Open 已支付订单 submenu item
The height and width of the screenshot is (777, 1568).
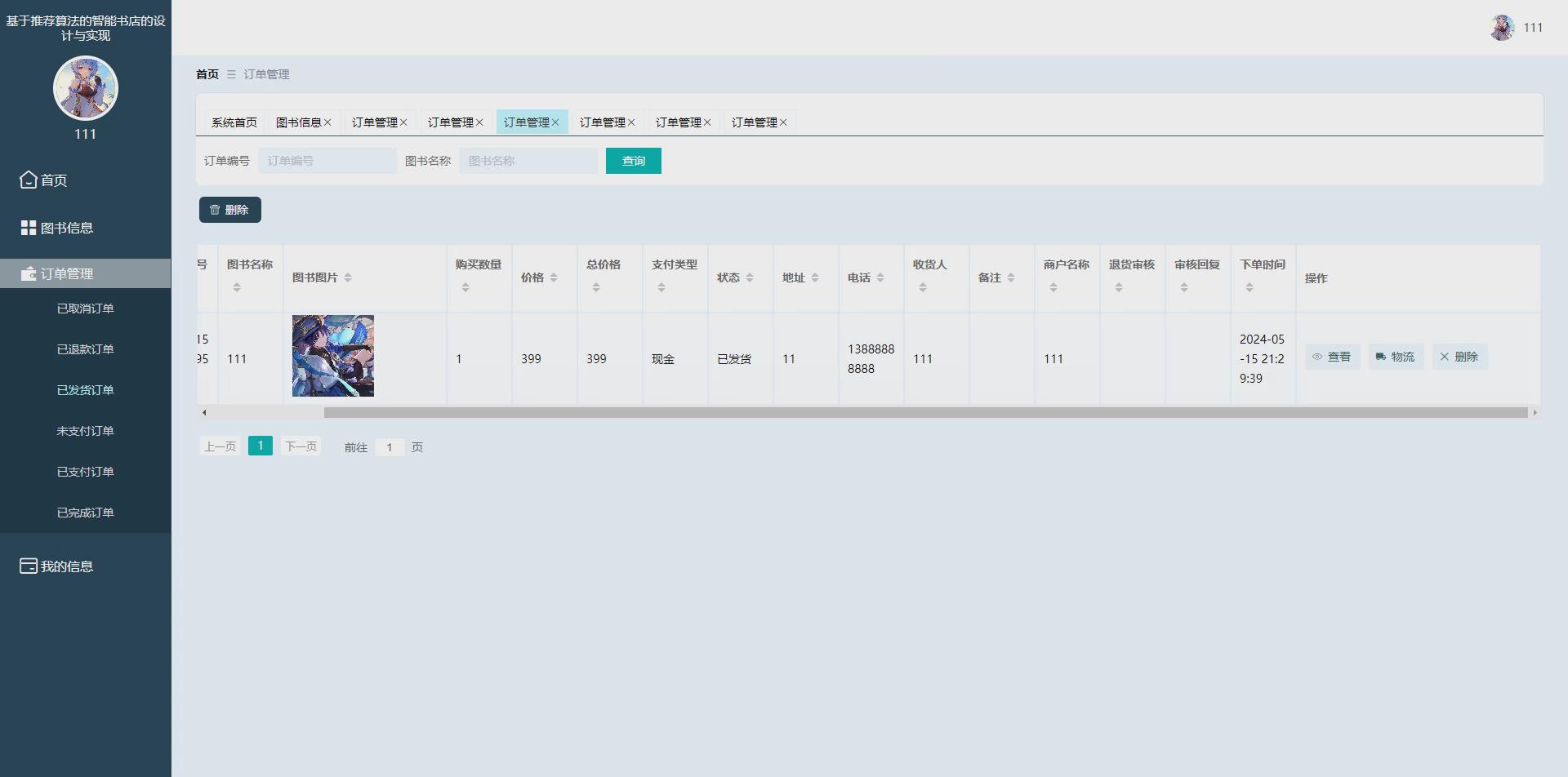tap(86, 472)
